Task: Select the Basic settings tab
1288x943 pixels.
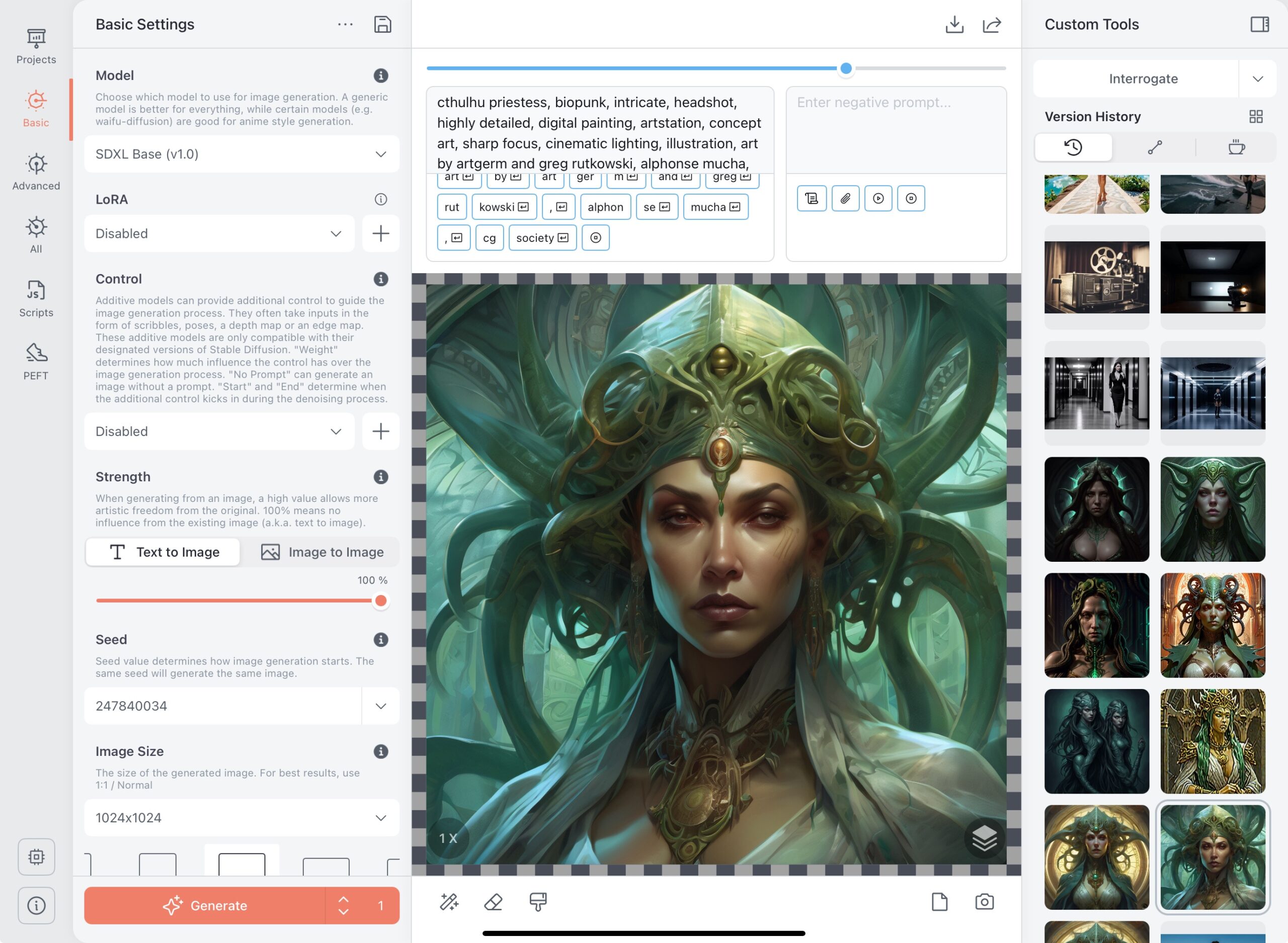Action: point(36,109)
